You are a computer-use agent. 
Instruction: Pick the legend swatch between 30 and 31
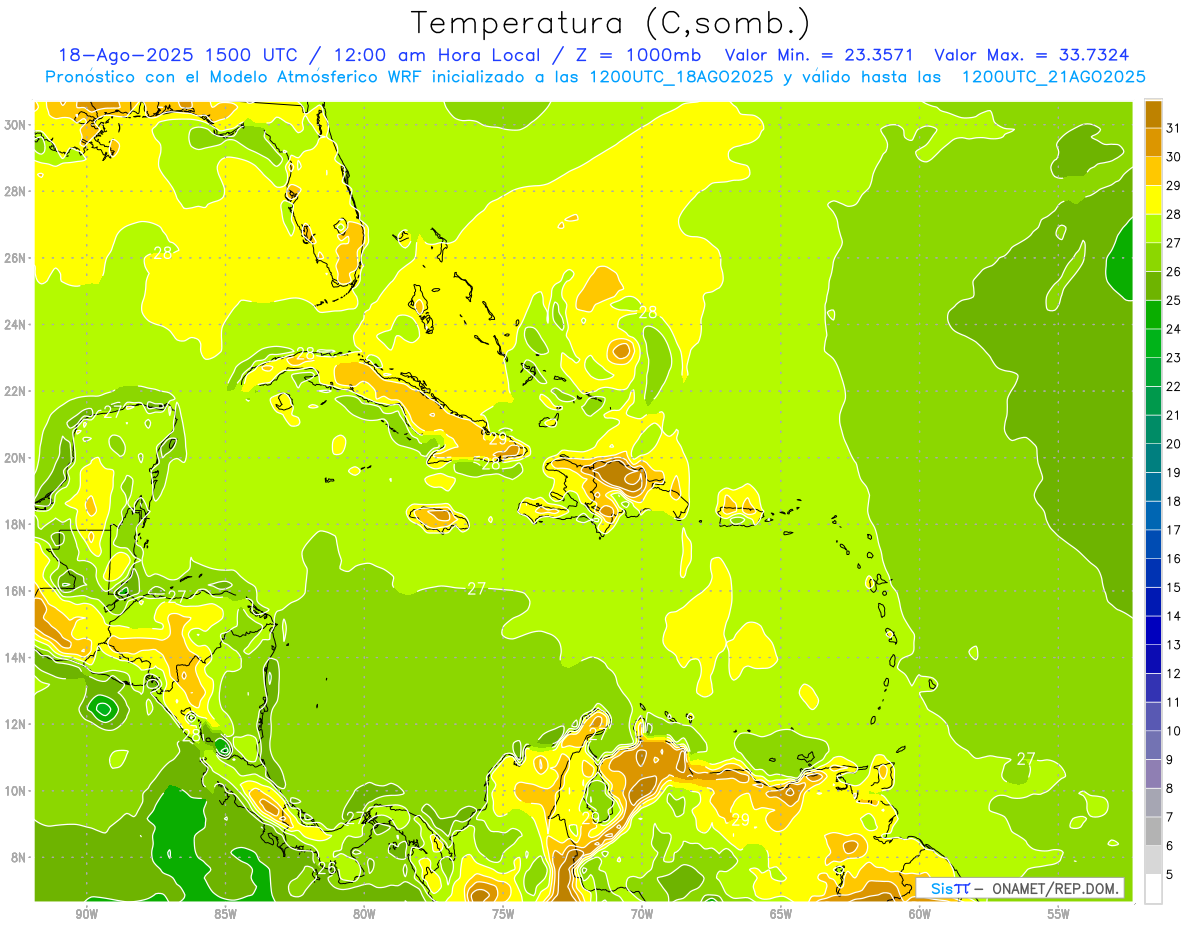(1153, 142)
